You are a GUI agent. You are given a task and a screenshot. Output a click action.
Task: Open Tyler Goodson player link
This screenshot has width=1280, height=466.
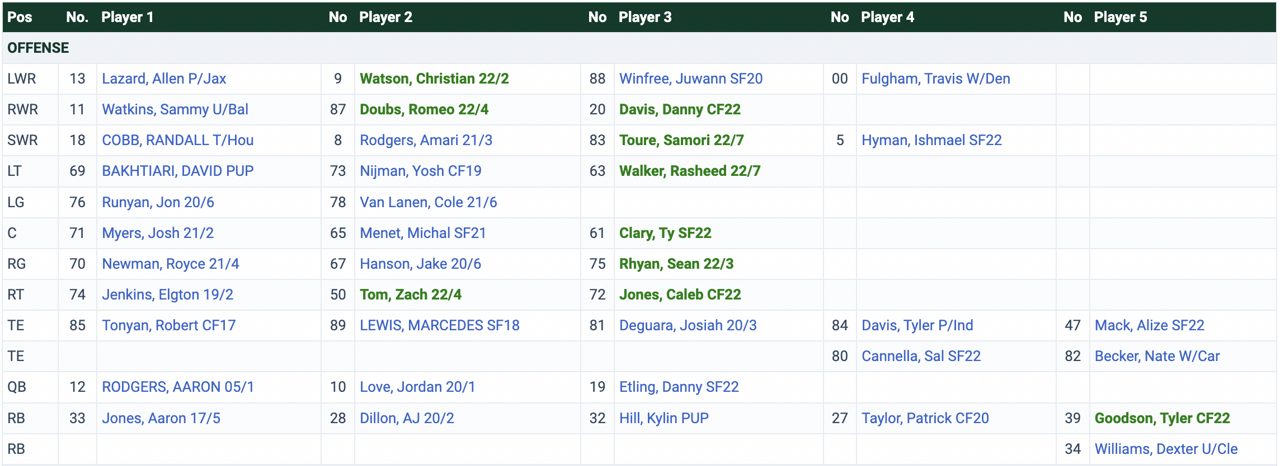coord(1162,418)
